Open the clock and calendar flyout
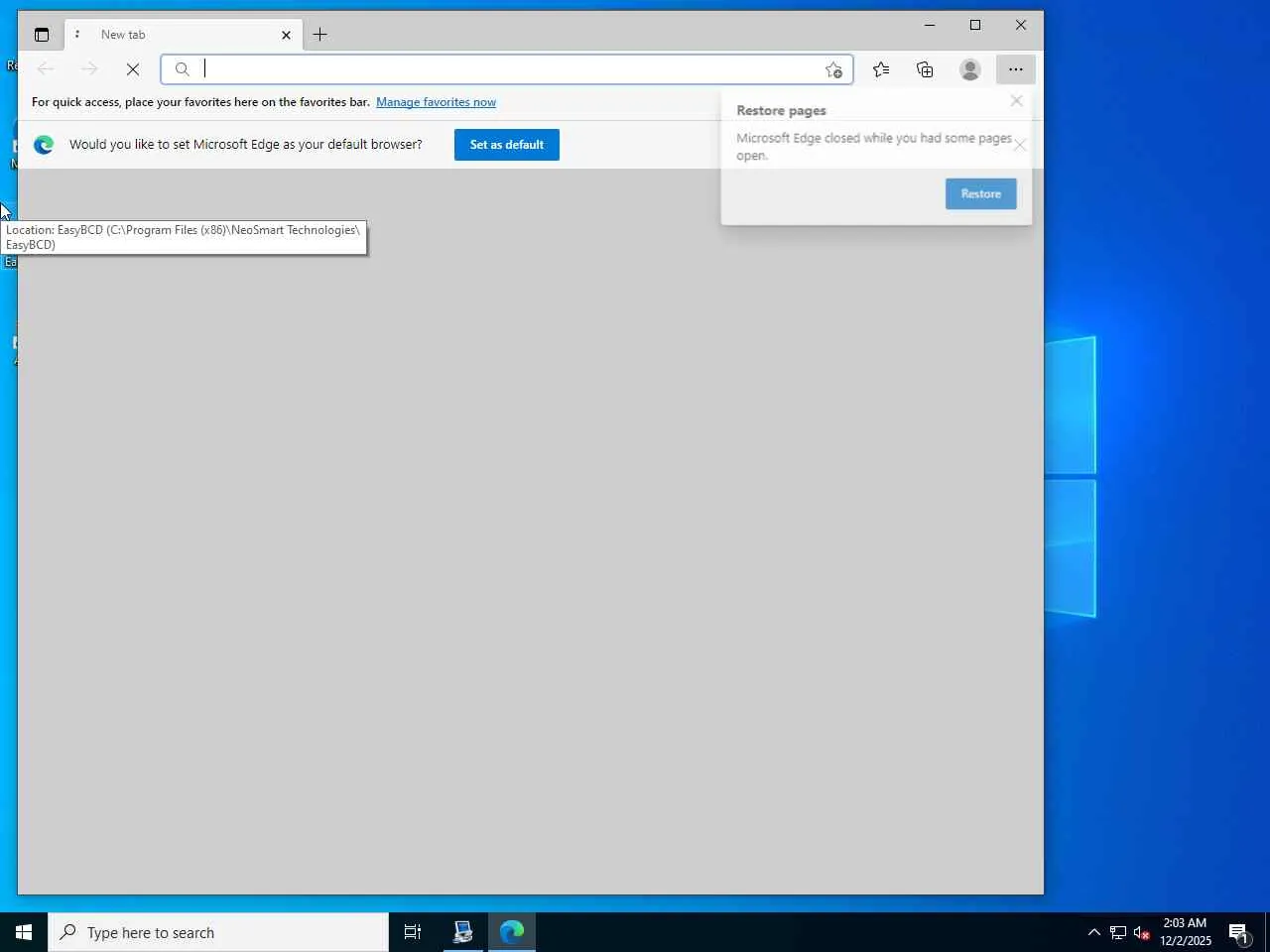This screenshot has width=1270, height=952. pyautogui.click(x=1186, y=932)
